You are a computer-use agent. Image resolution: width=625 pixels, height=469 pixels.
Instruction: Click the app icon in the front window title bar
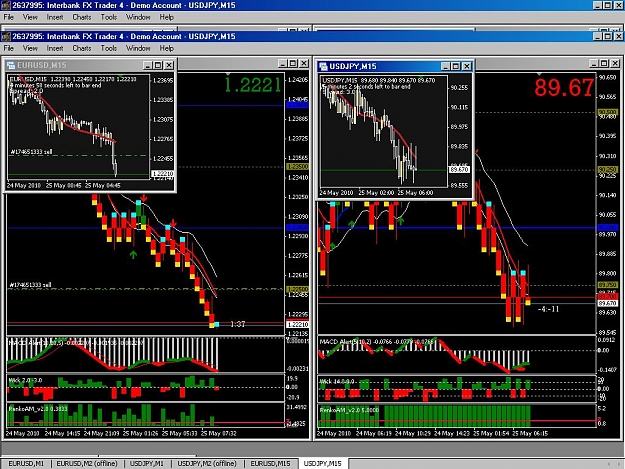point(6,37)
